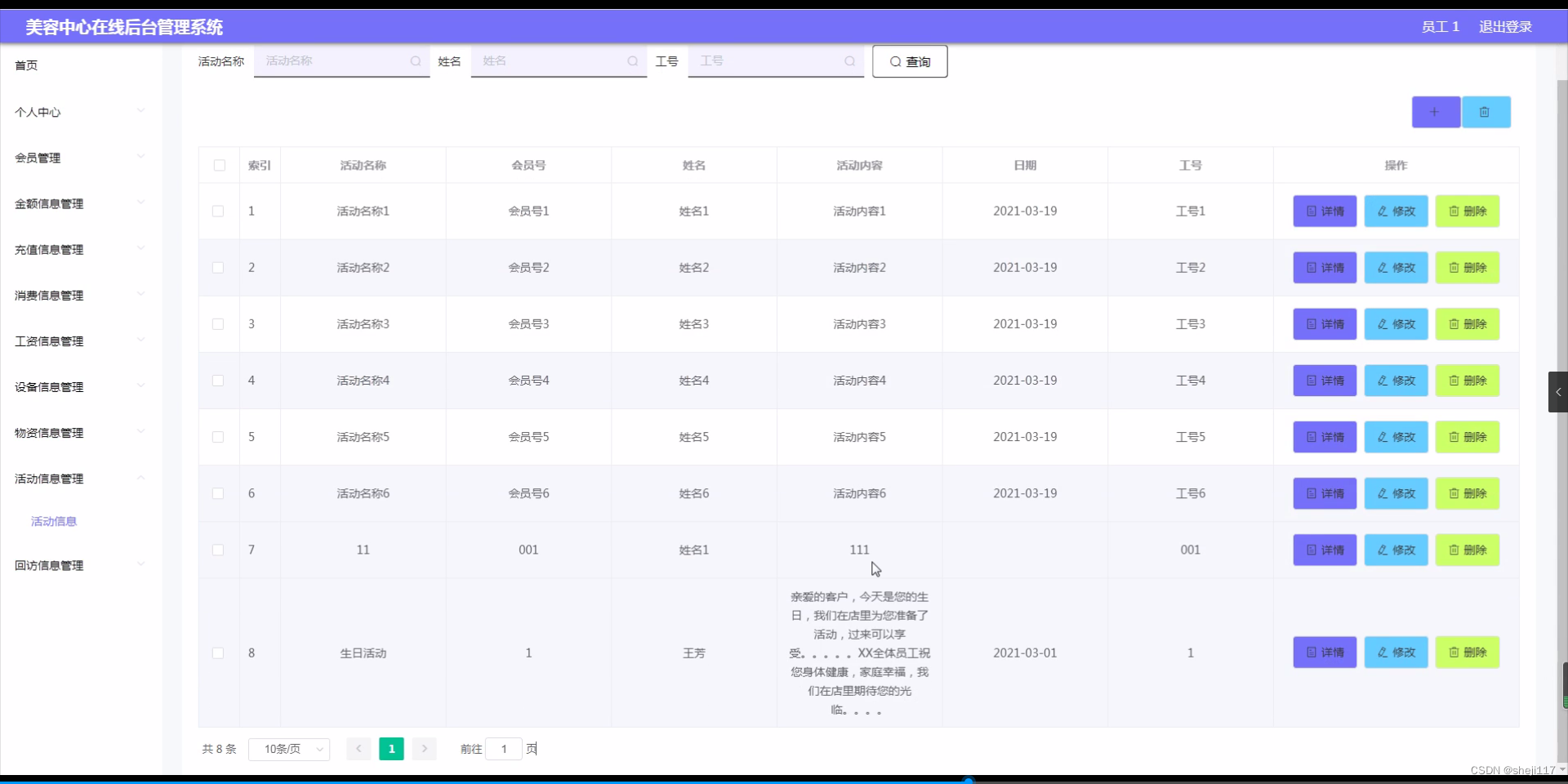Open the 10条/页 page size dropdown

289,749
